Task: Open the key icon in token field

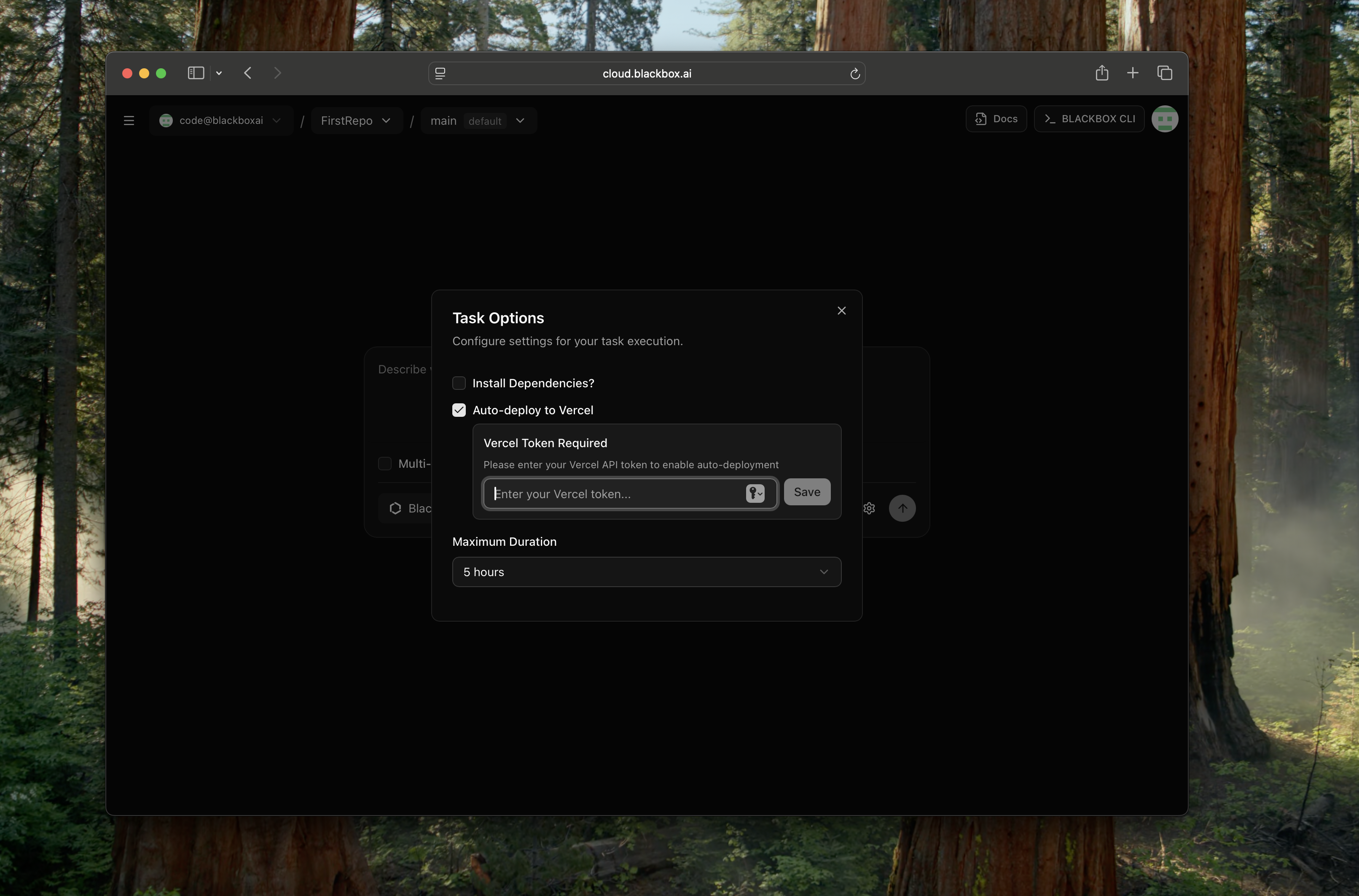Action: [x=755, y=493]
